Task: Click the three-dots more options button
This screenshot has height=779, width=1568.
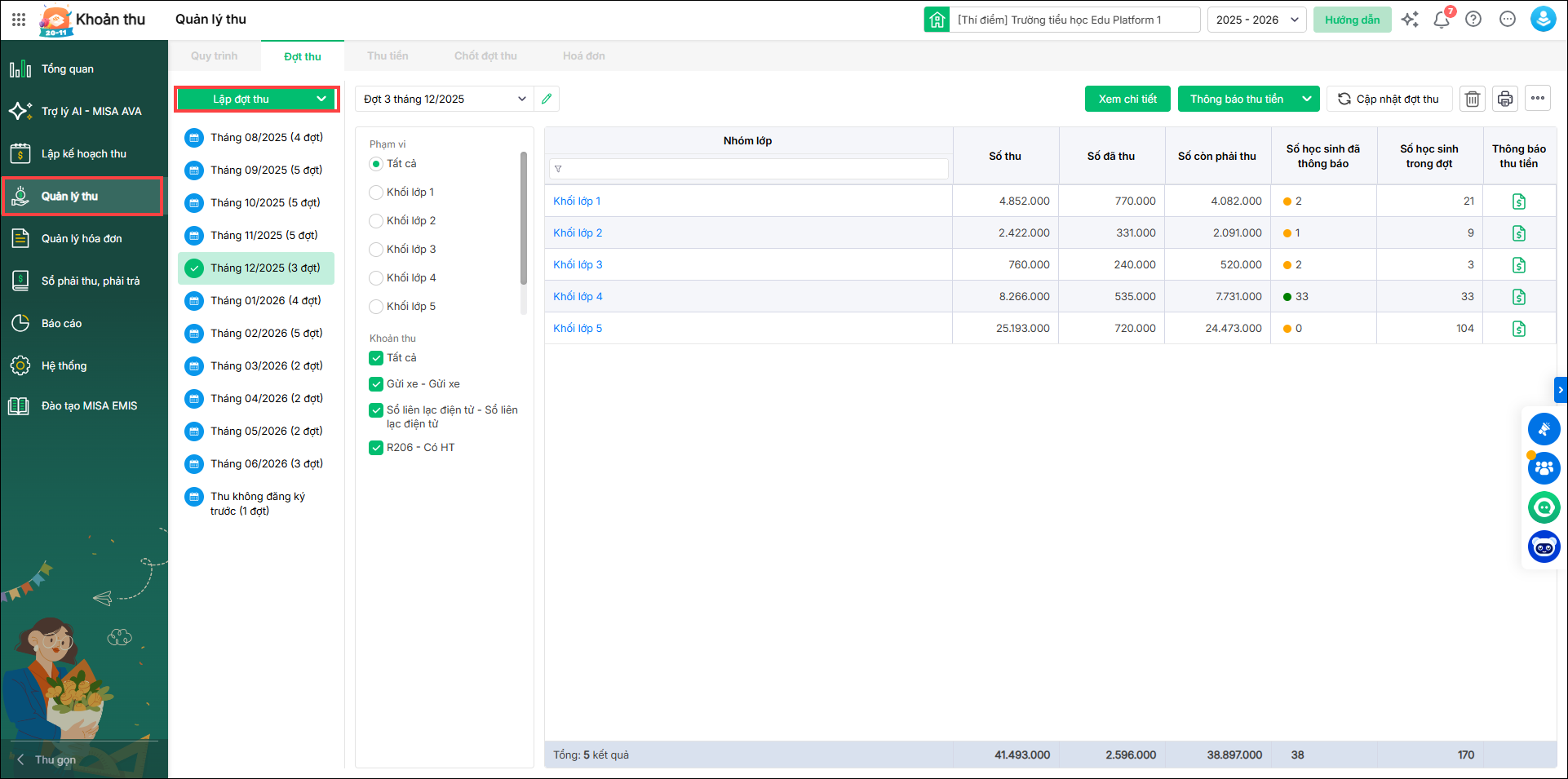Action: pyautogui.click(x=1537, y=99)
